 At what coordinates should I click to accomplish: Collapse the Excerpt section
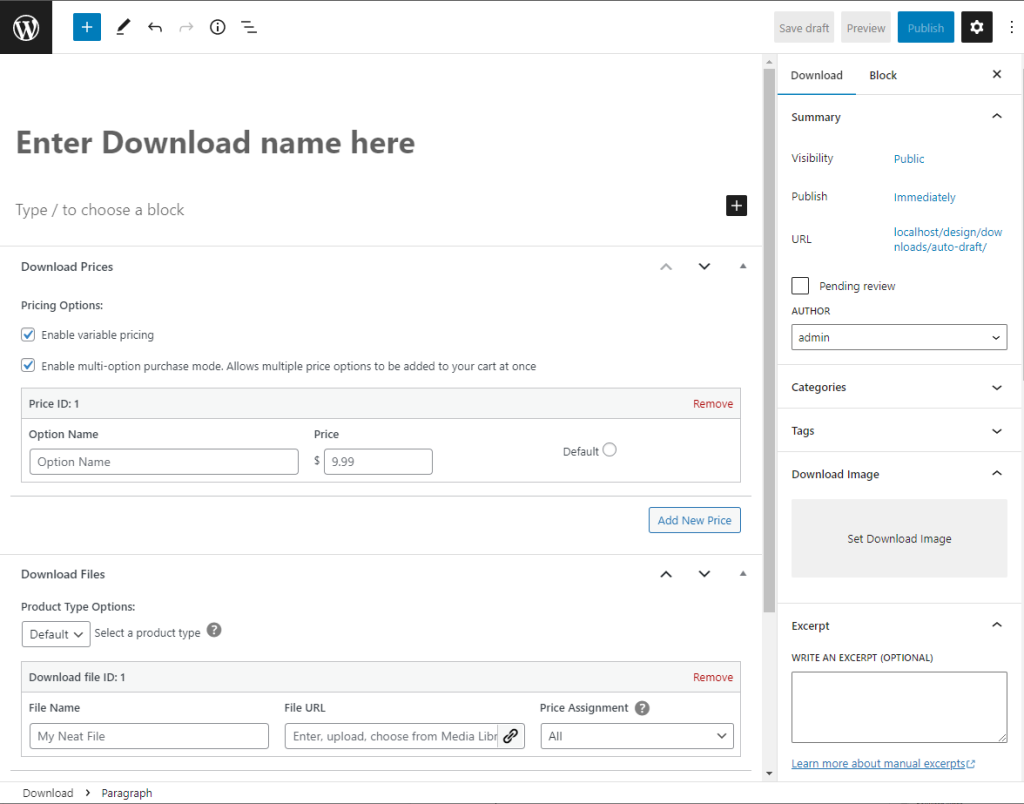point(997,626)
